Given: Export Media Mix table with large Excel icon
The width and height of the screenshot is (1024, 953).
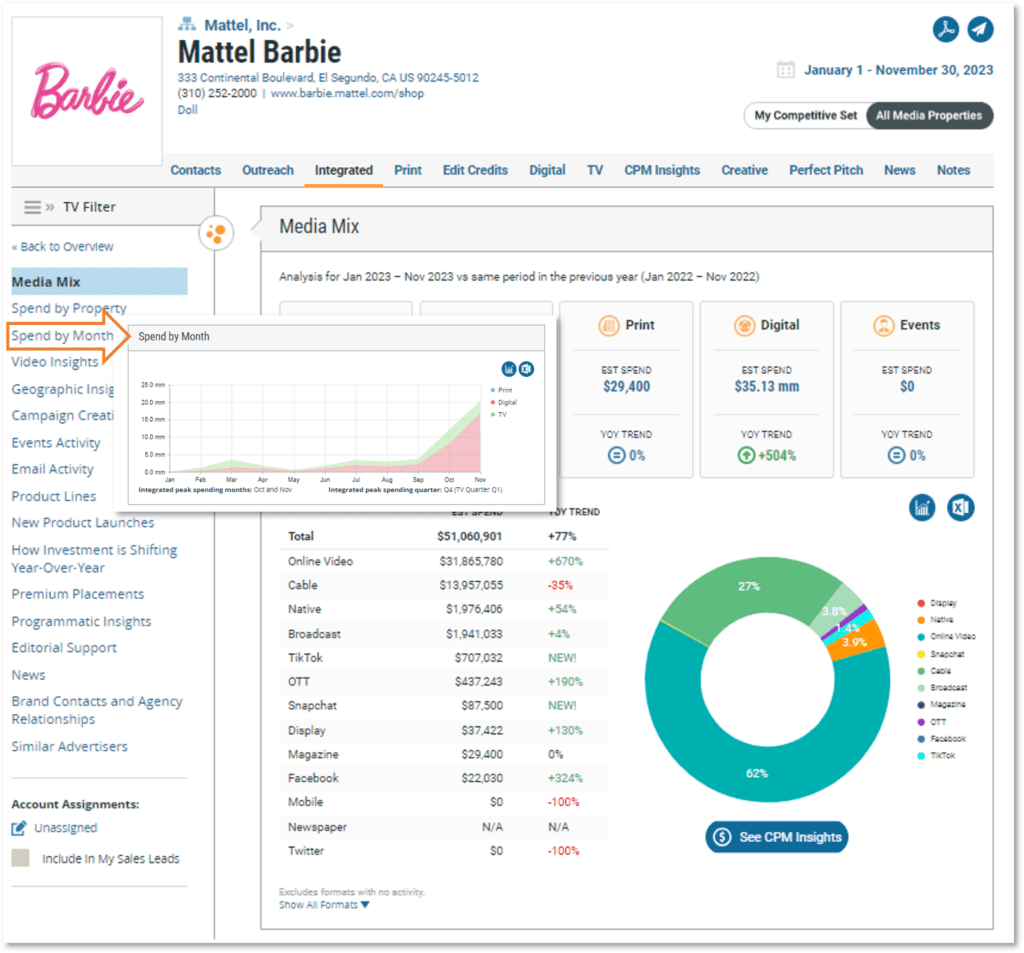Looking at the screenshot, I should coord(960,508).
